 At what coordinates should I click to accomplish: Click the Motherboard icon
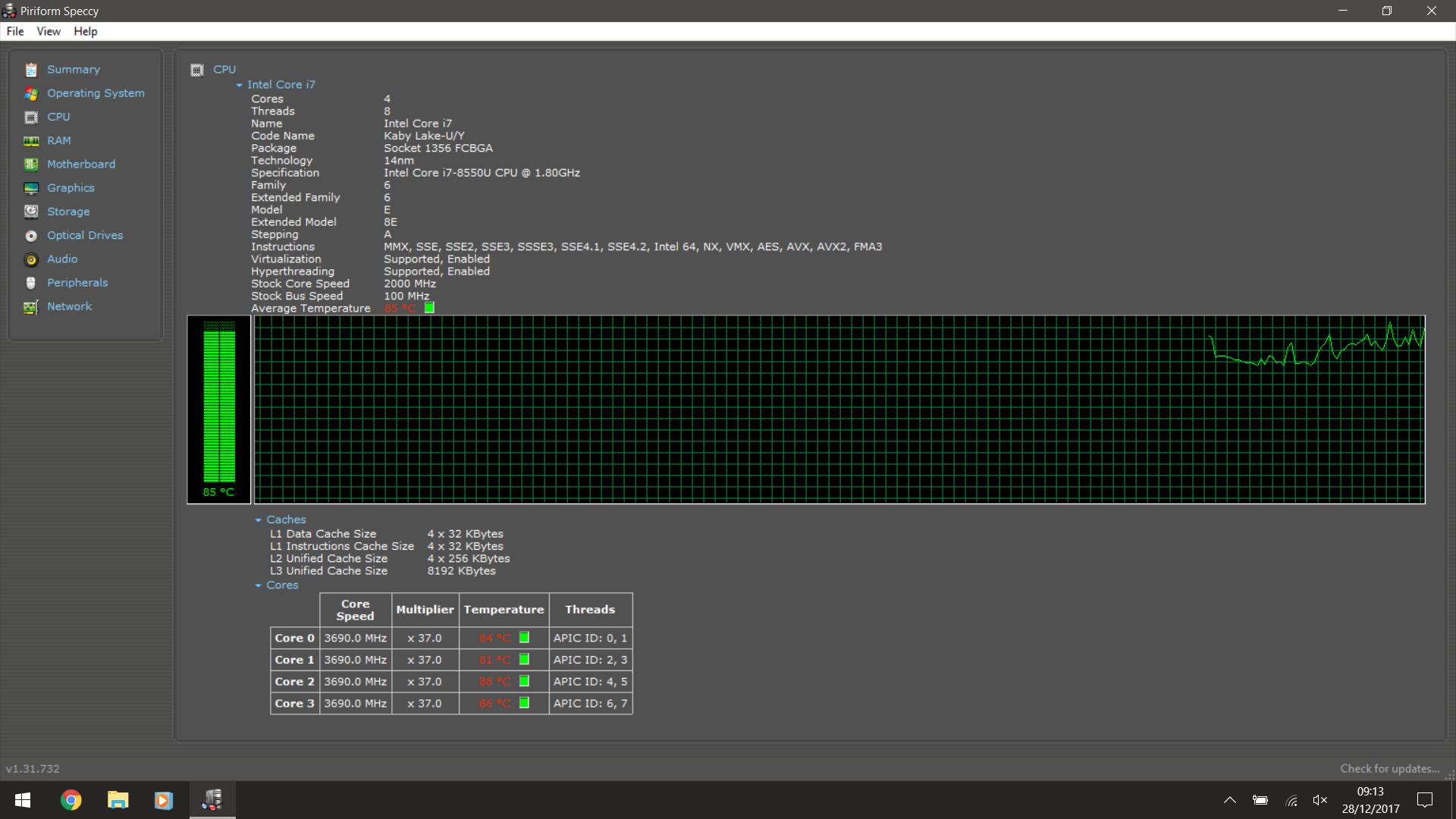tap(31, 165)
